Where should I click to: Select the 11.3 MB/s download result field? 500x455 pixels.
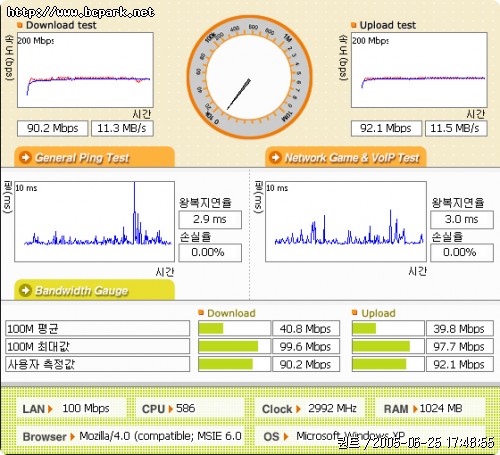coord(122,128)
